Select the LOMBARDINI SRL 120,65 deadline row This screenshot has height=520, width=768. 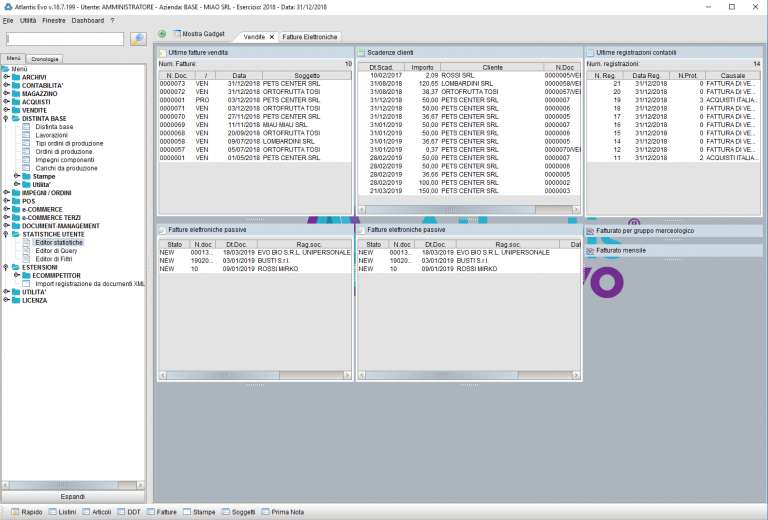469,83
